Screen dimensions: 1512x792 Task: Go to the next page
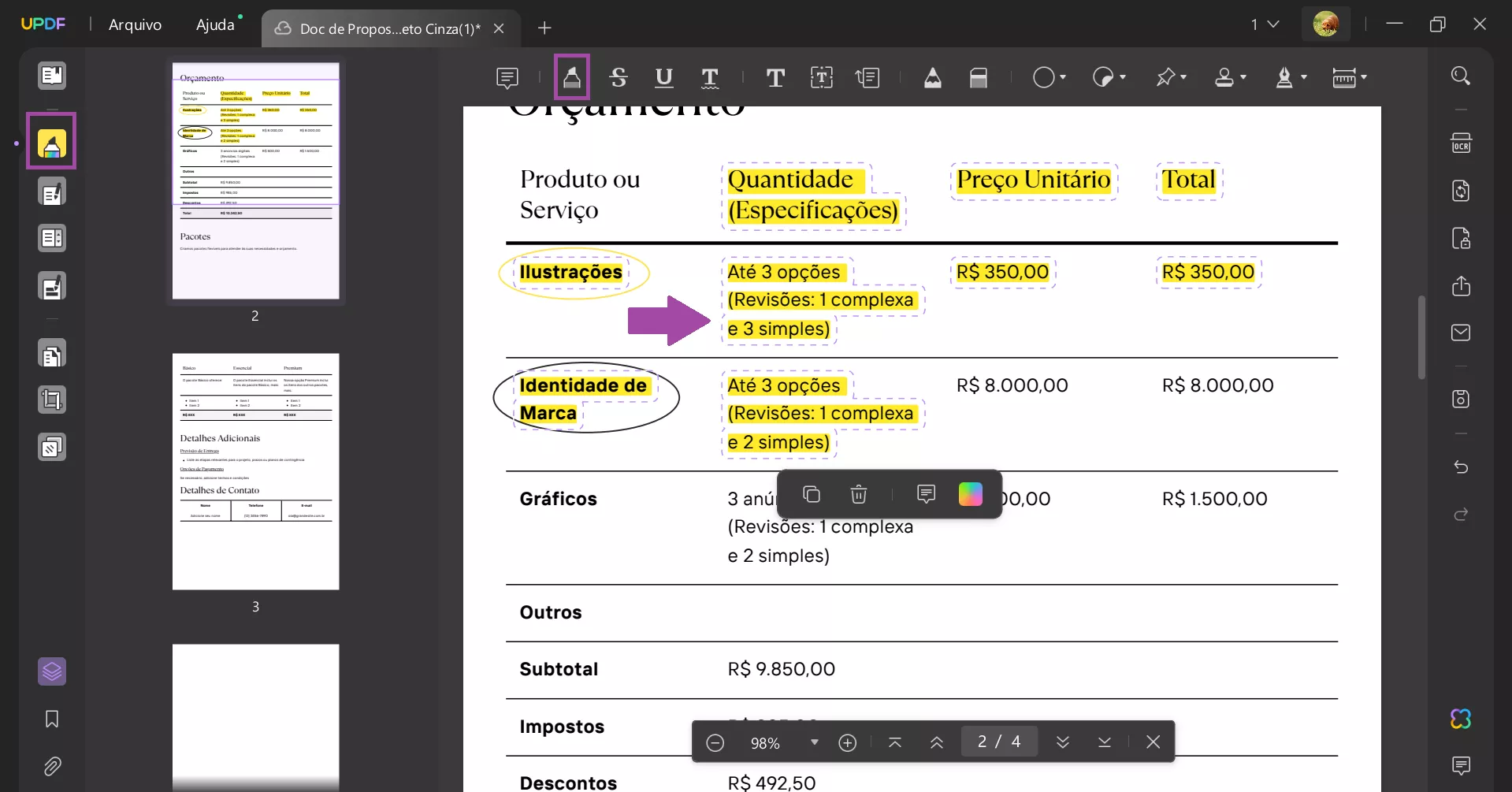pos(1063,742)
